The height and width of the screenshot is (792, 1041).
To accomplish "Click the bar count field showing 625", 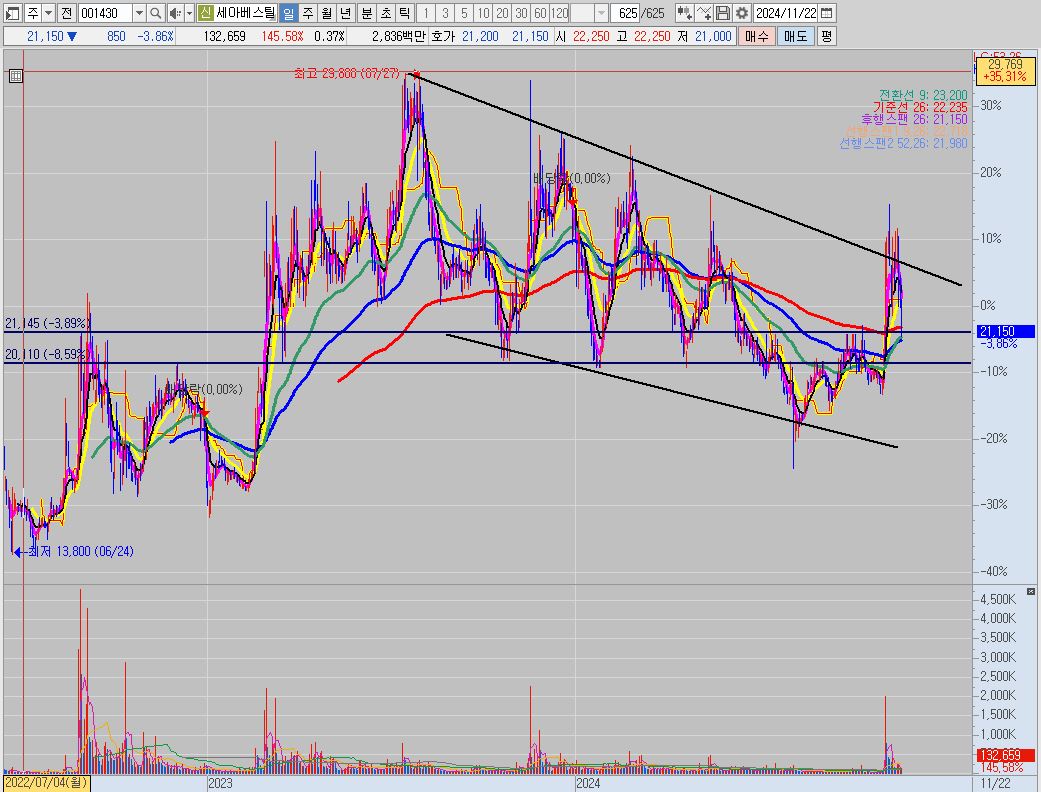I will pos(624,13).
